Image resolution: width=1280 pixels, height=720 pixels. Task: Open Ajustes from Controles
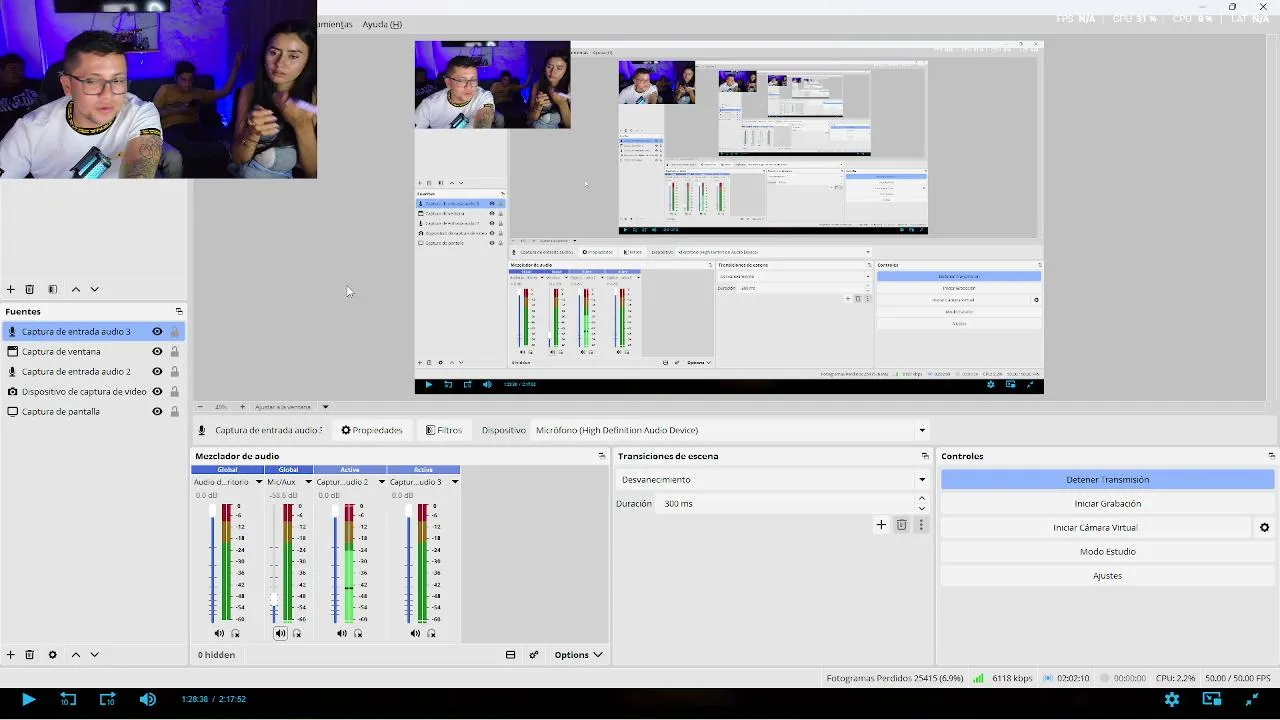coord(1107,576)
